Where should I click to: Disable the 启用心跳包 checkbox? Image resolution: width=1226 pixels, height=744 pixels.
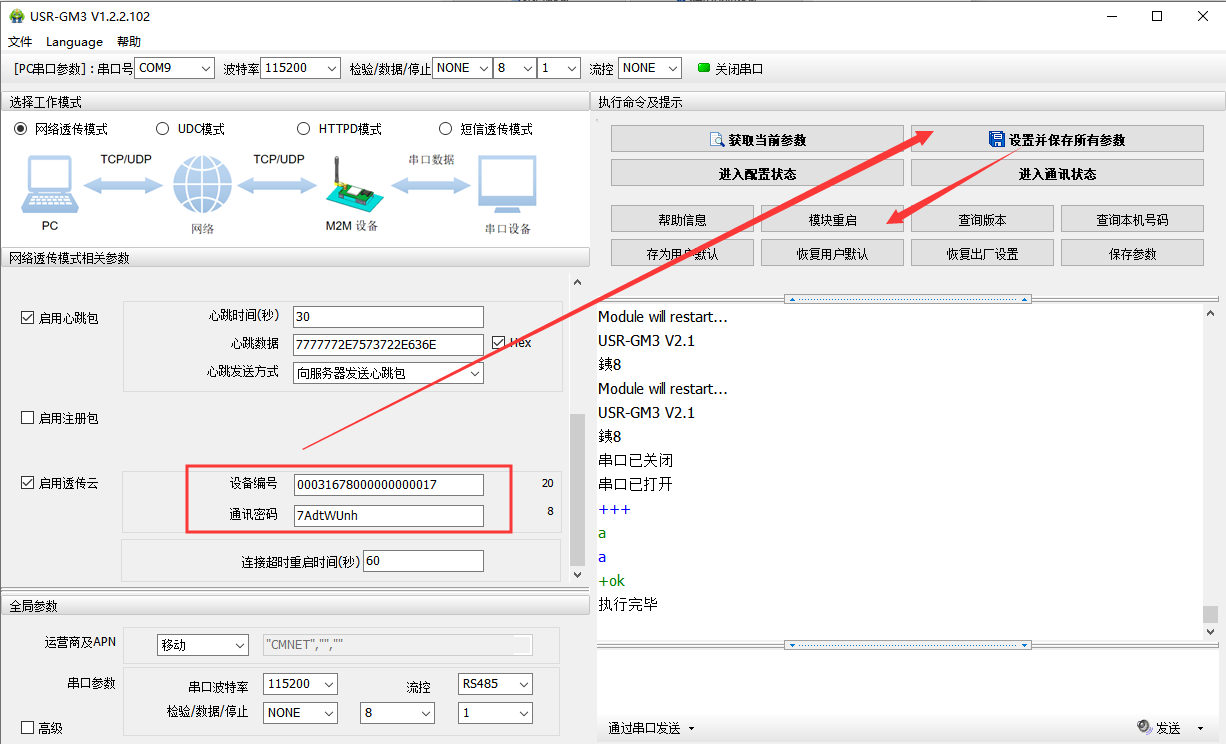tap(28, 318)
